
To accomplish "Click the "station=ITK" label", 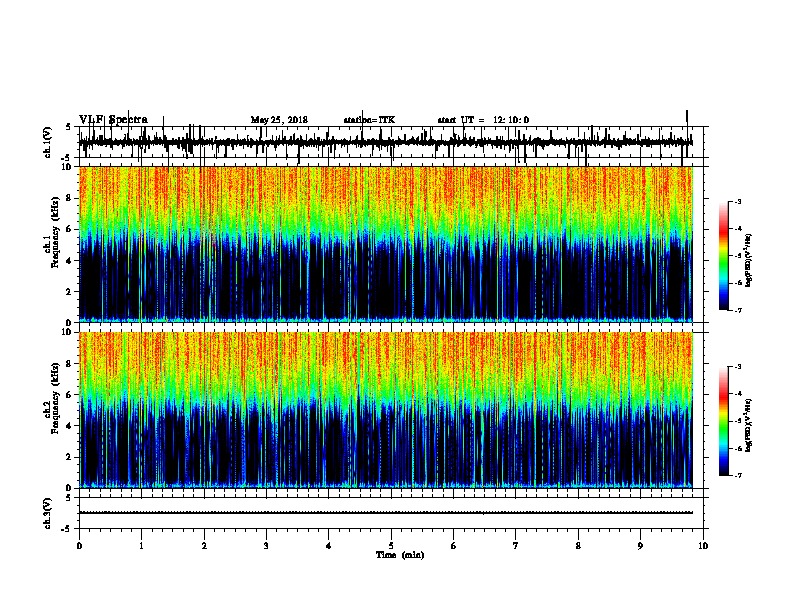I will click(x=369, y=120).
